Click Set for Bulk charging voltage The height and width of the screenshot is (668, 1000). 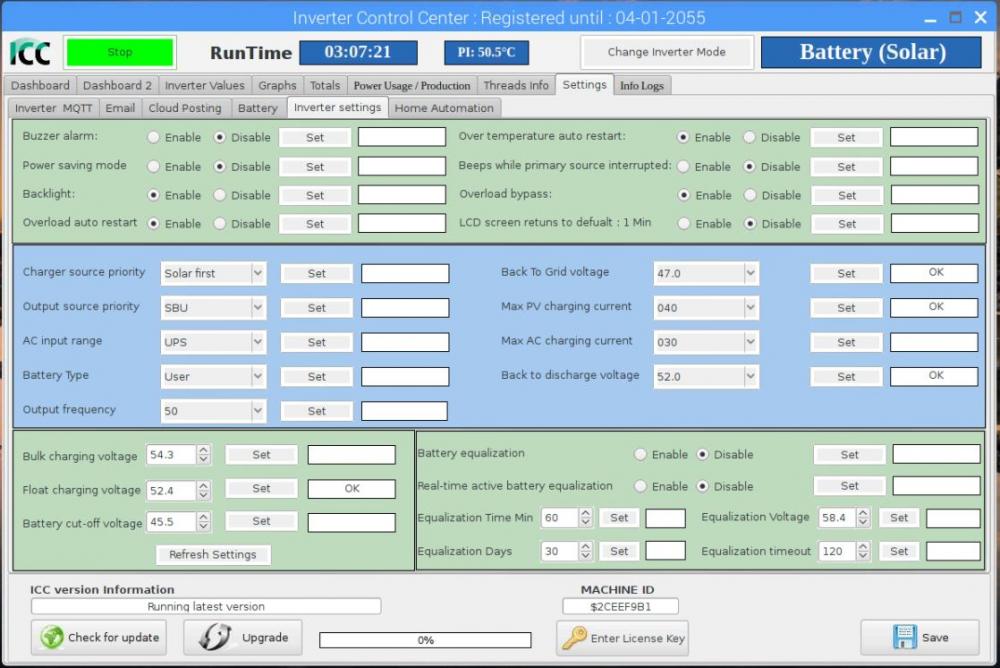261,455
